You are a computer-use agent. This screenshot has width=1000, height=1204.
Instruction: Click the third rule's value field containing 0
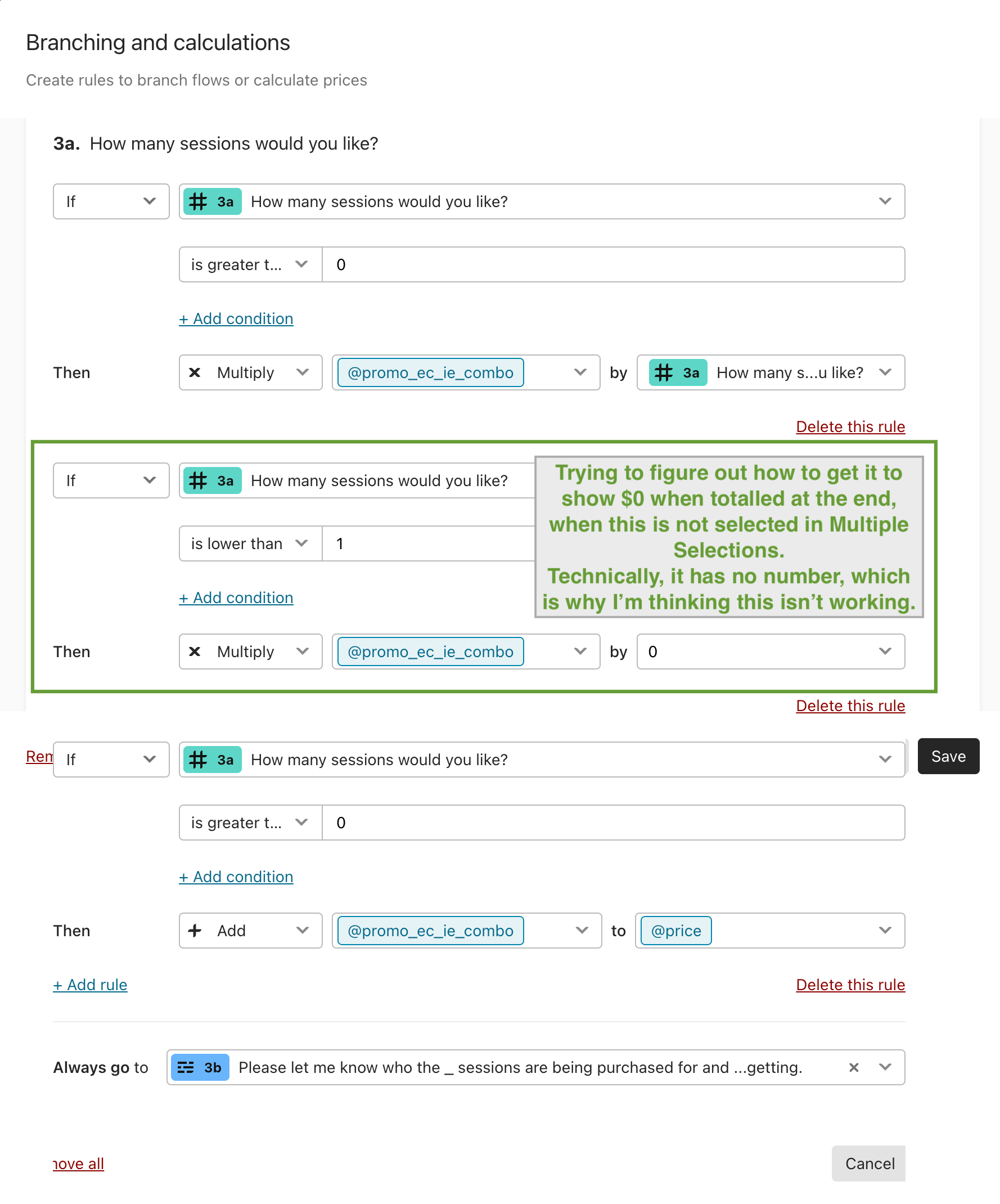pos(613,823)
